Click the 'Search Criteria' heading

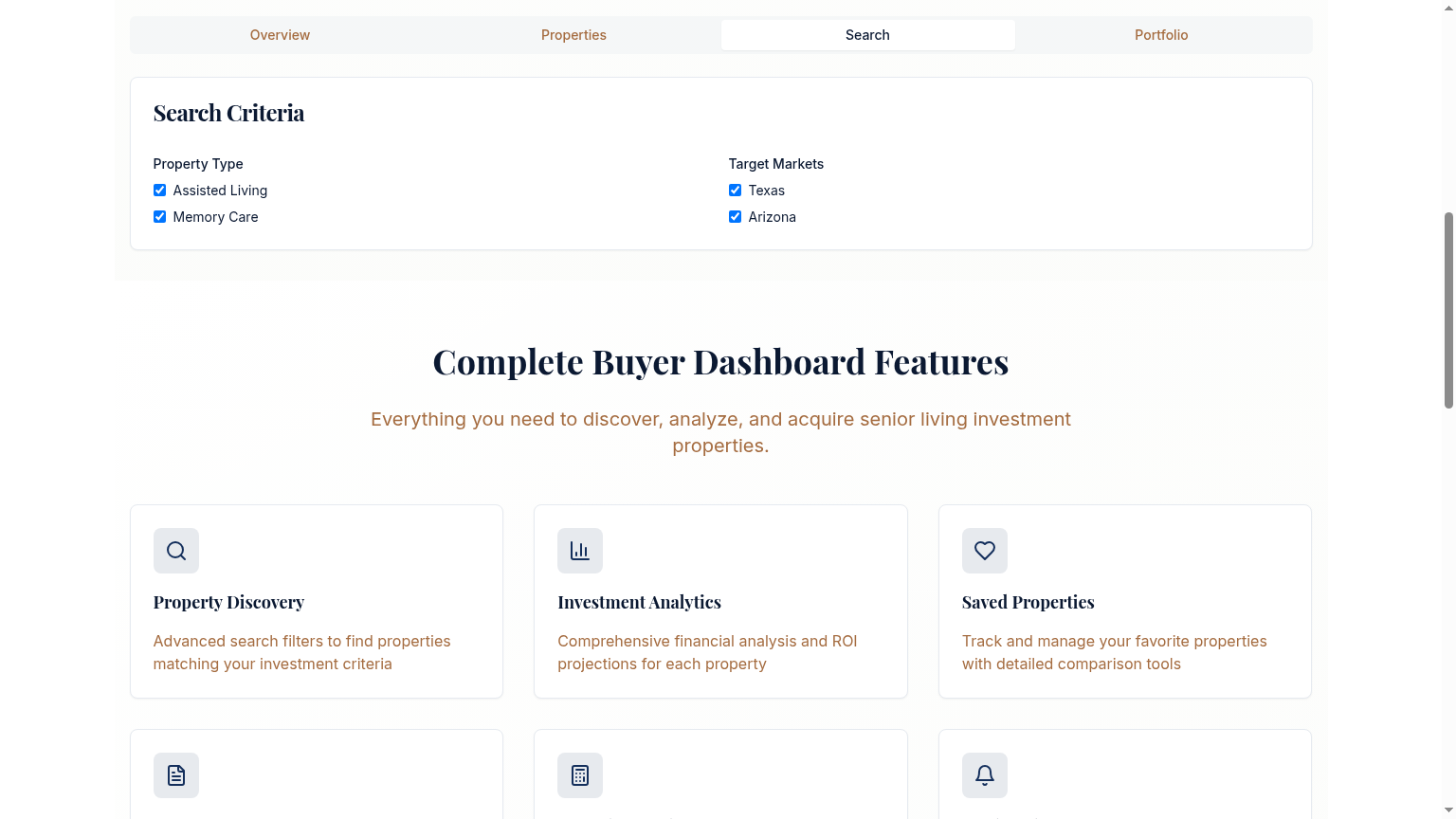228,113
